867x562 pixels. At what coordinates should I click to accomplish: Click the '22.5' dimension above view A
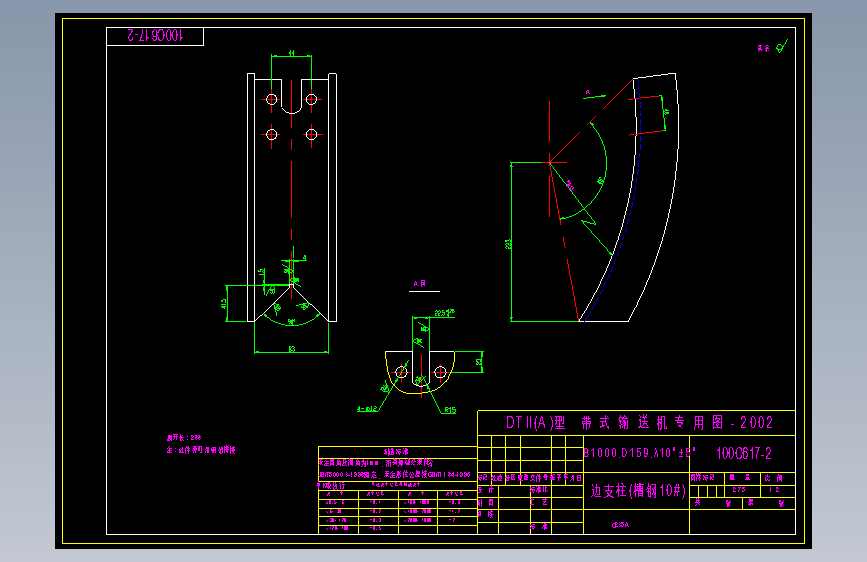coord(444,313)
